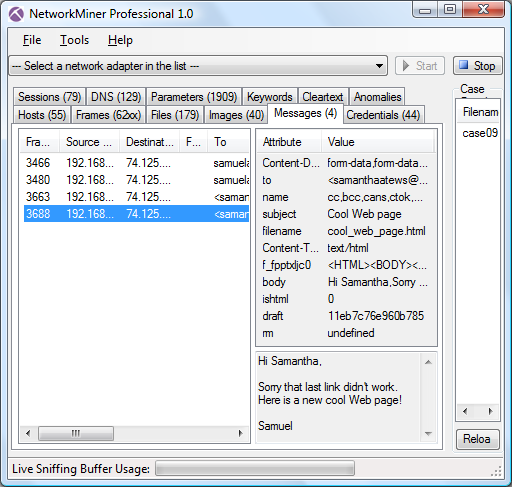512x487 pixels.
Task: Select the 'name' attribute row
Action: 346,197
